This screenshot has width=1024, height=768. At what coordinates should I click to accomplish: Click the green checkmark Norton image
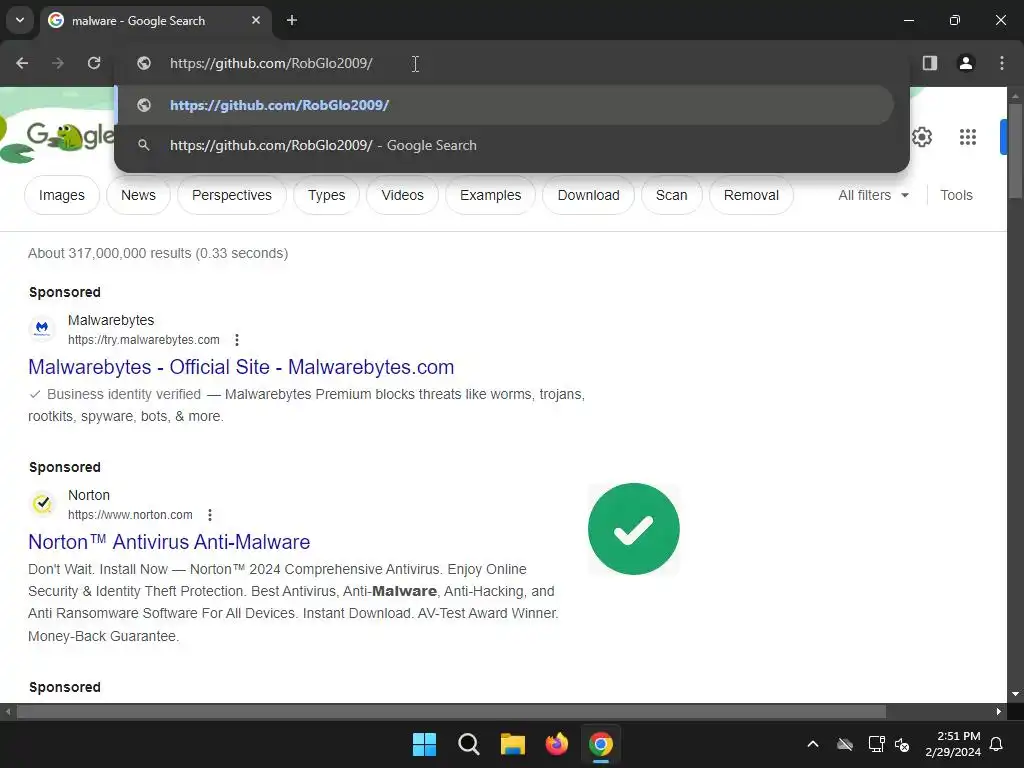(633, 529)
